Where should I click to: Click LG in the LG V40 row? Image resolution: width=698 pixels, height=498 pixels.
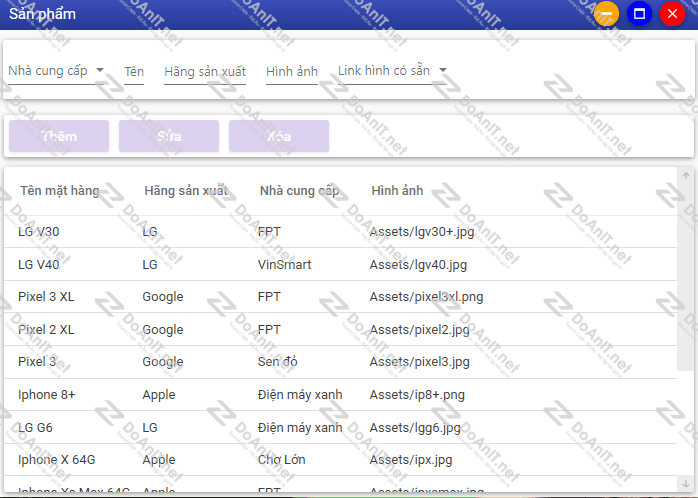150,265
